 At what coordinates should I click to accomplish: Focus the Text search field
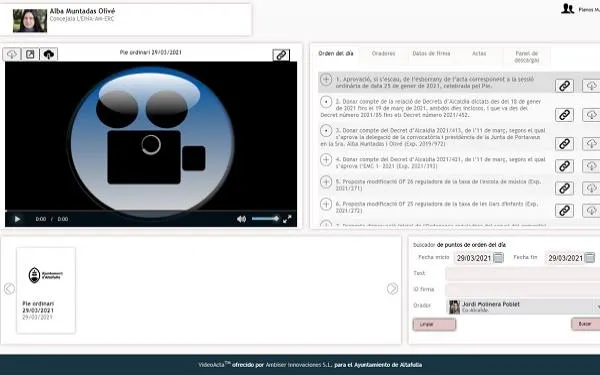pos(523,274)
